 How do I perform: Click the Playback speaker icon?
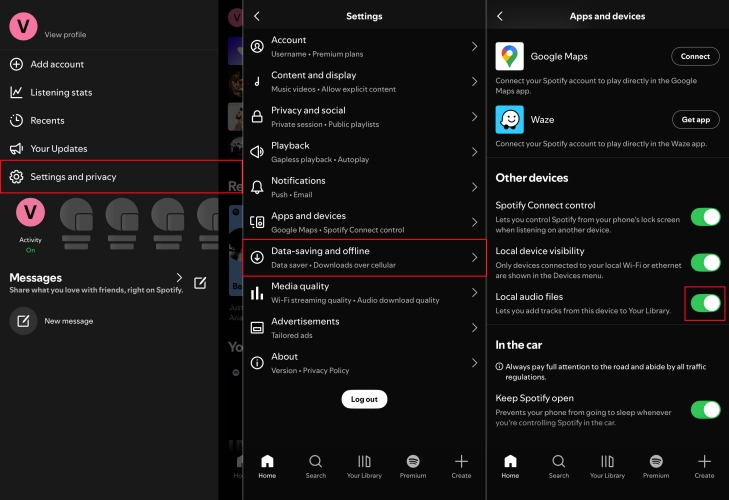(257, 152)
